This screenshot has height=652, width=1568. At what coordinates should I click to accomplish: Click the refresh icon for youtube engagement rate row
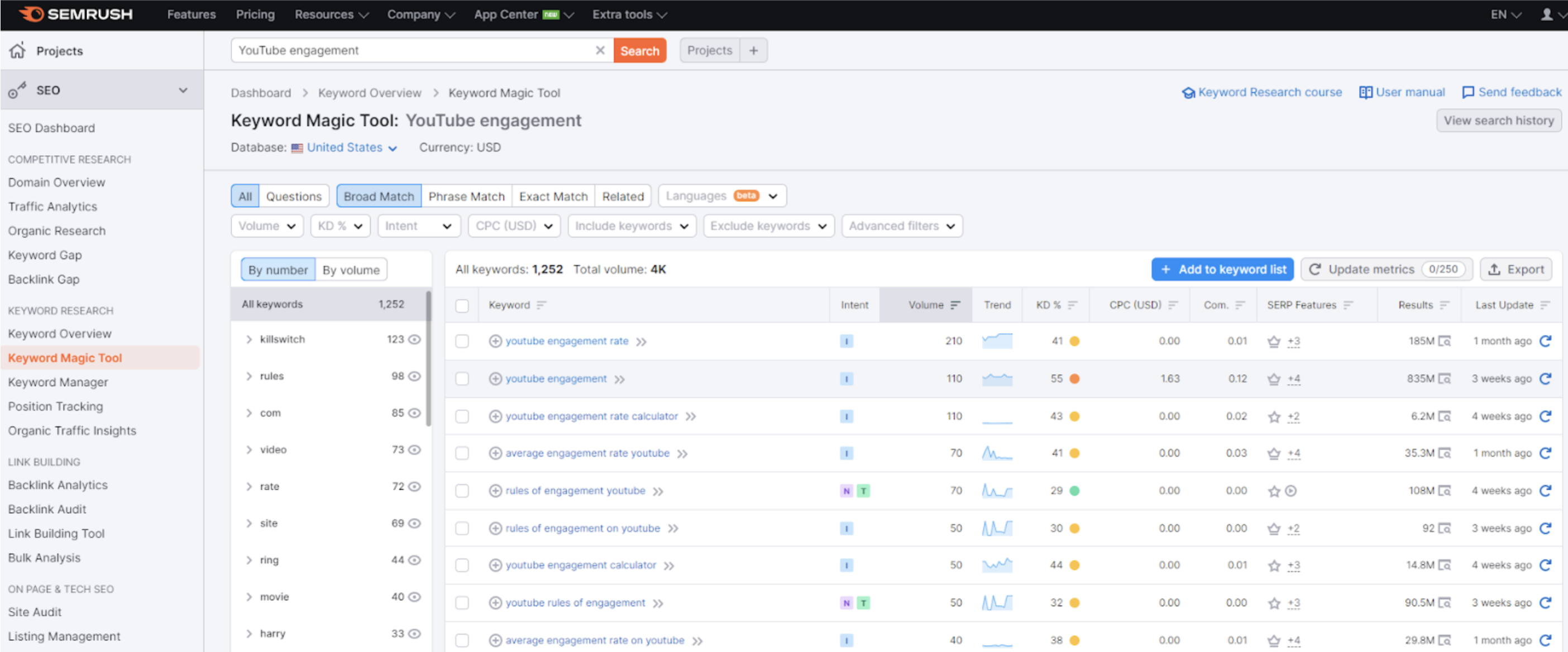pyautogui.click(x=1545, y=341)
